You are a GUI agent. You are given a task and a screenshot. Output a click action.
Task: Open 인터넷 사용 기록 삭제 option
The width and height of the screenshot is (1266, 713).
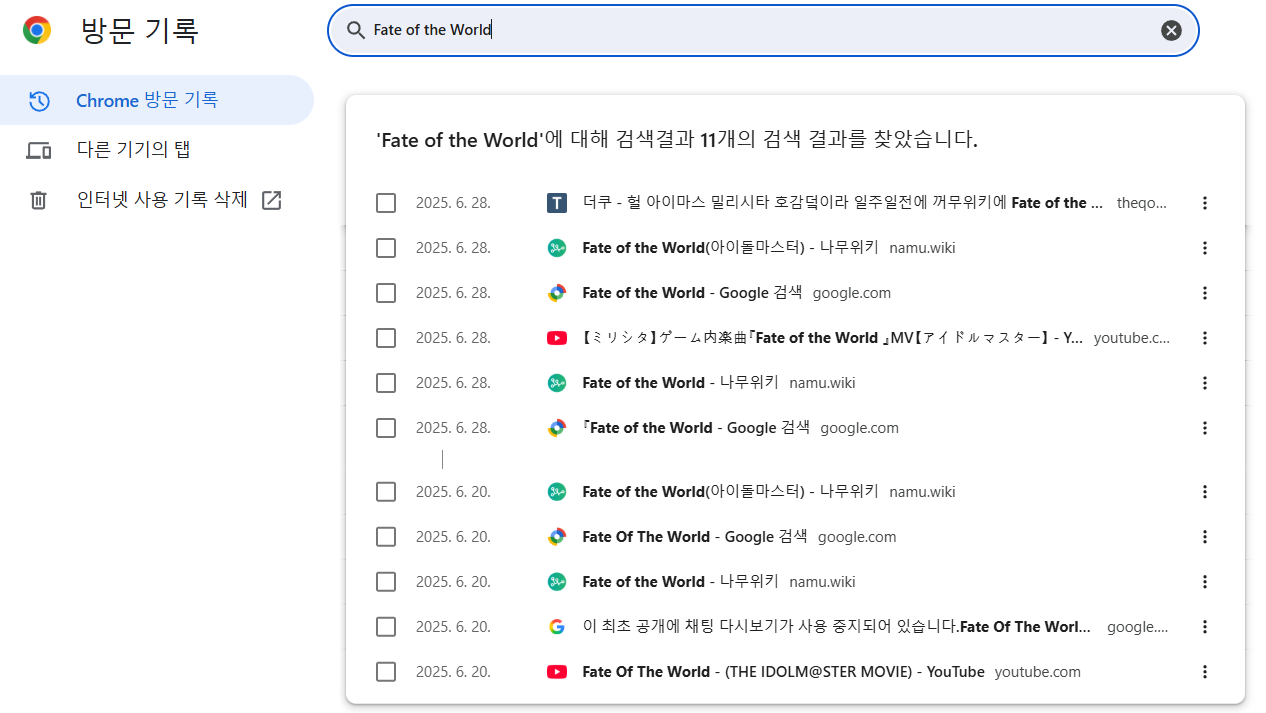coord(162,200)
